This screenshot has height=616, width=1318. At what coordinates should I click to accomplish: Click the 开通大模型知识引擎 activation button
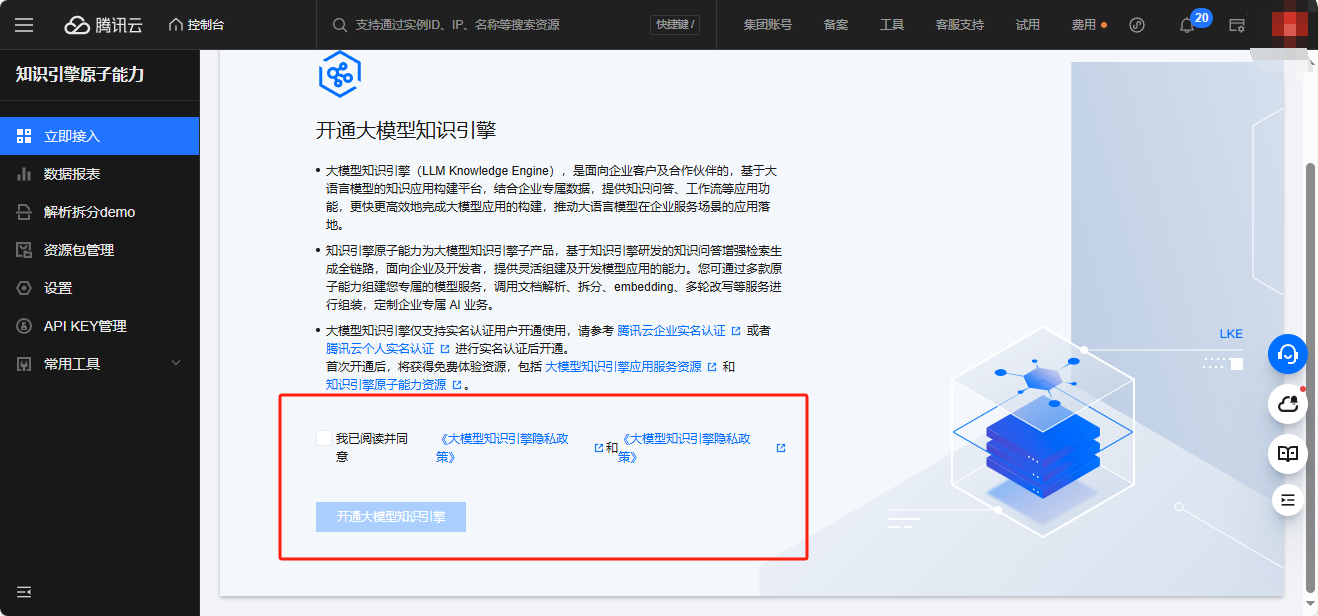[x=391, y=516]
